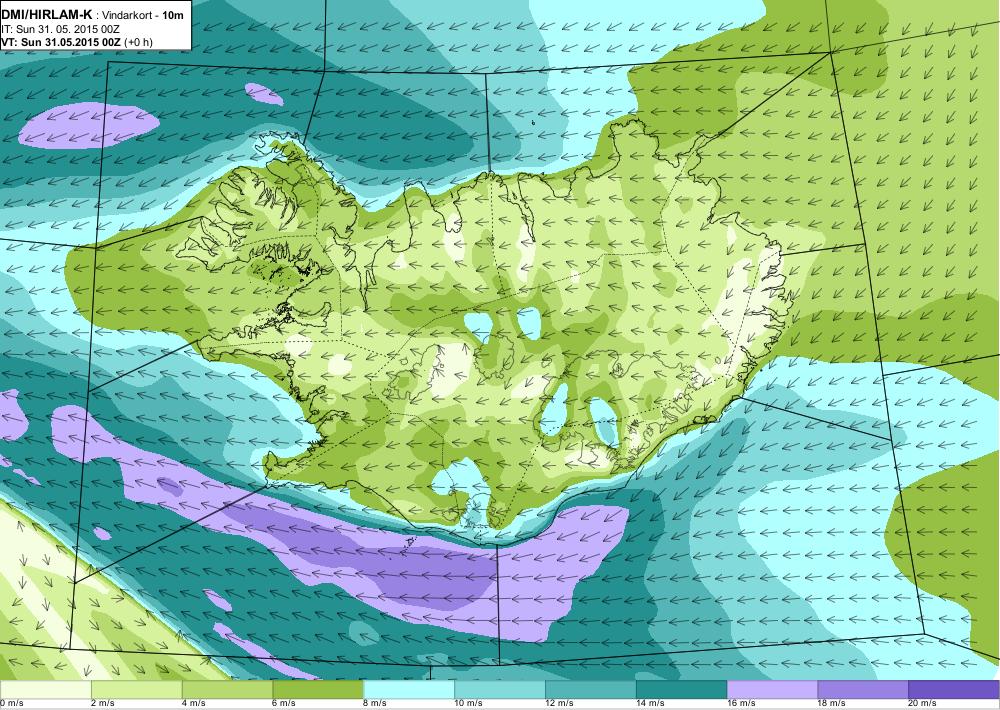Click the 6 m/s legend color swatch
1000x710 pixels.
pos(318,689)
